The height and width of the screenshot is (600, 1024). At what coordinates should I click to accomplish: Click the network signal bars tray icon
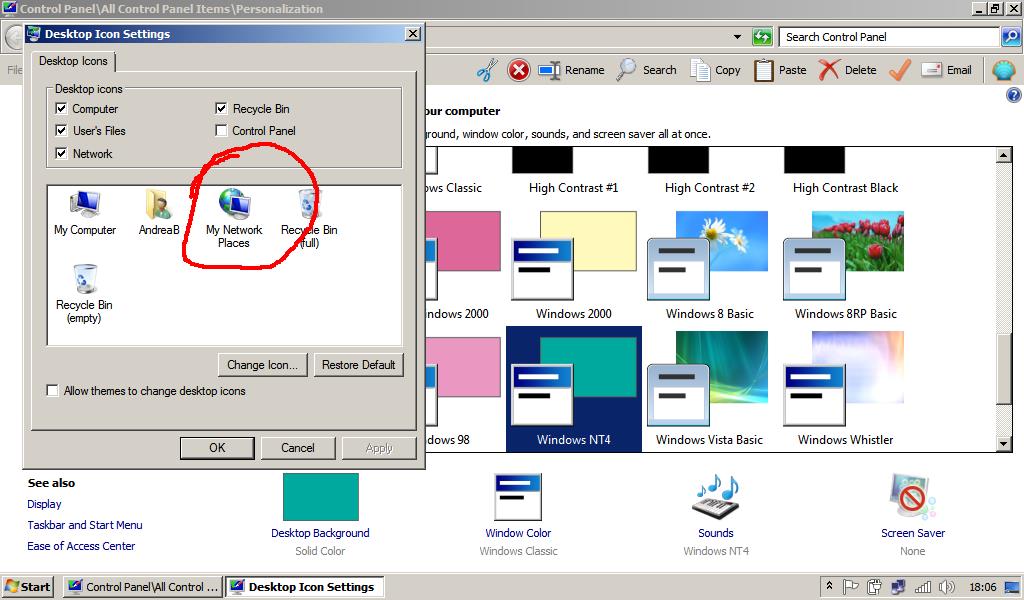click(x=923, y=587)
